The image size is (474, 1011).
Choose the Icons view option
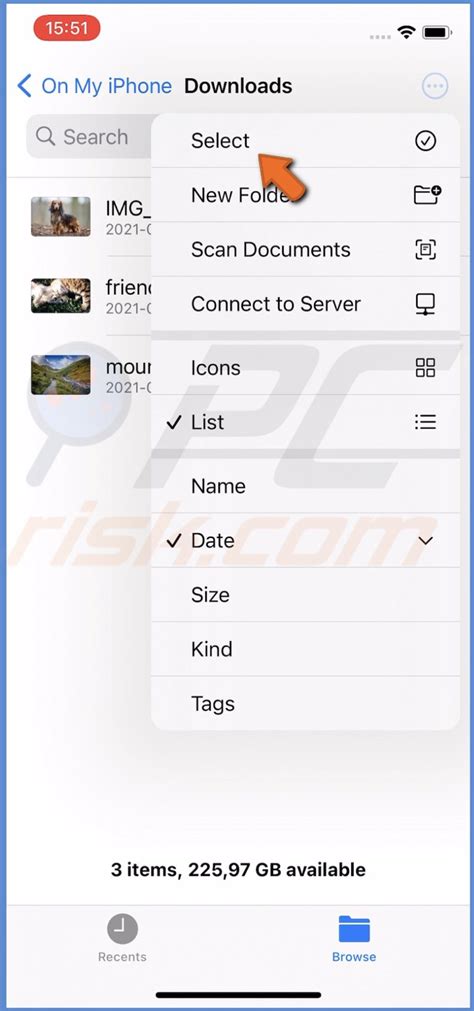coord(306,368)
